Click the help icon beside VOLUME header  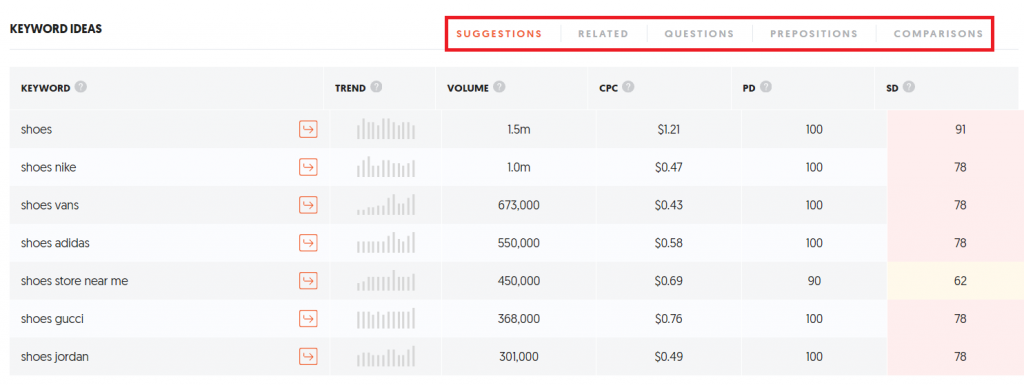(499, 87)
